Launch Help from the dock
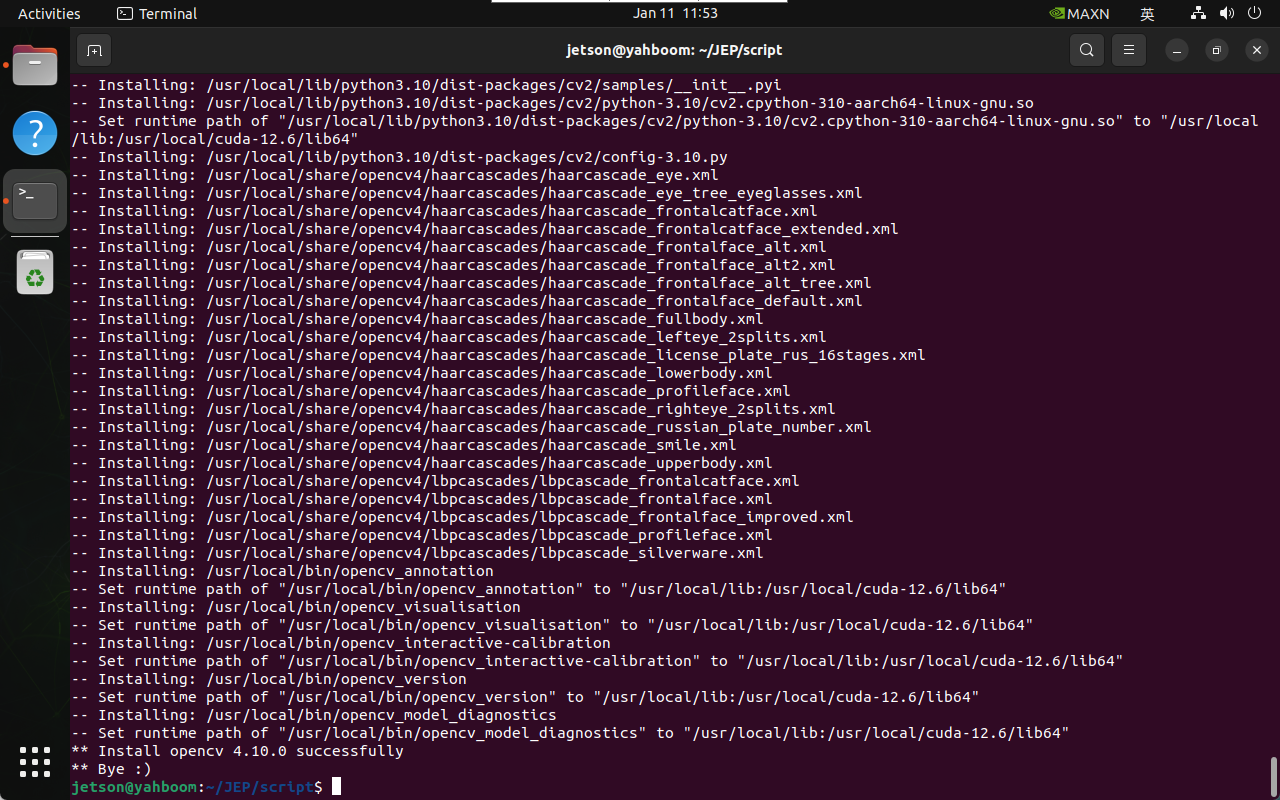 coord(35,133)
